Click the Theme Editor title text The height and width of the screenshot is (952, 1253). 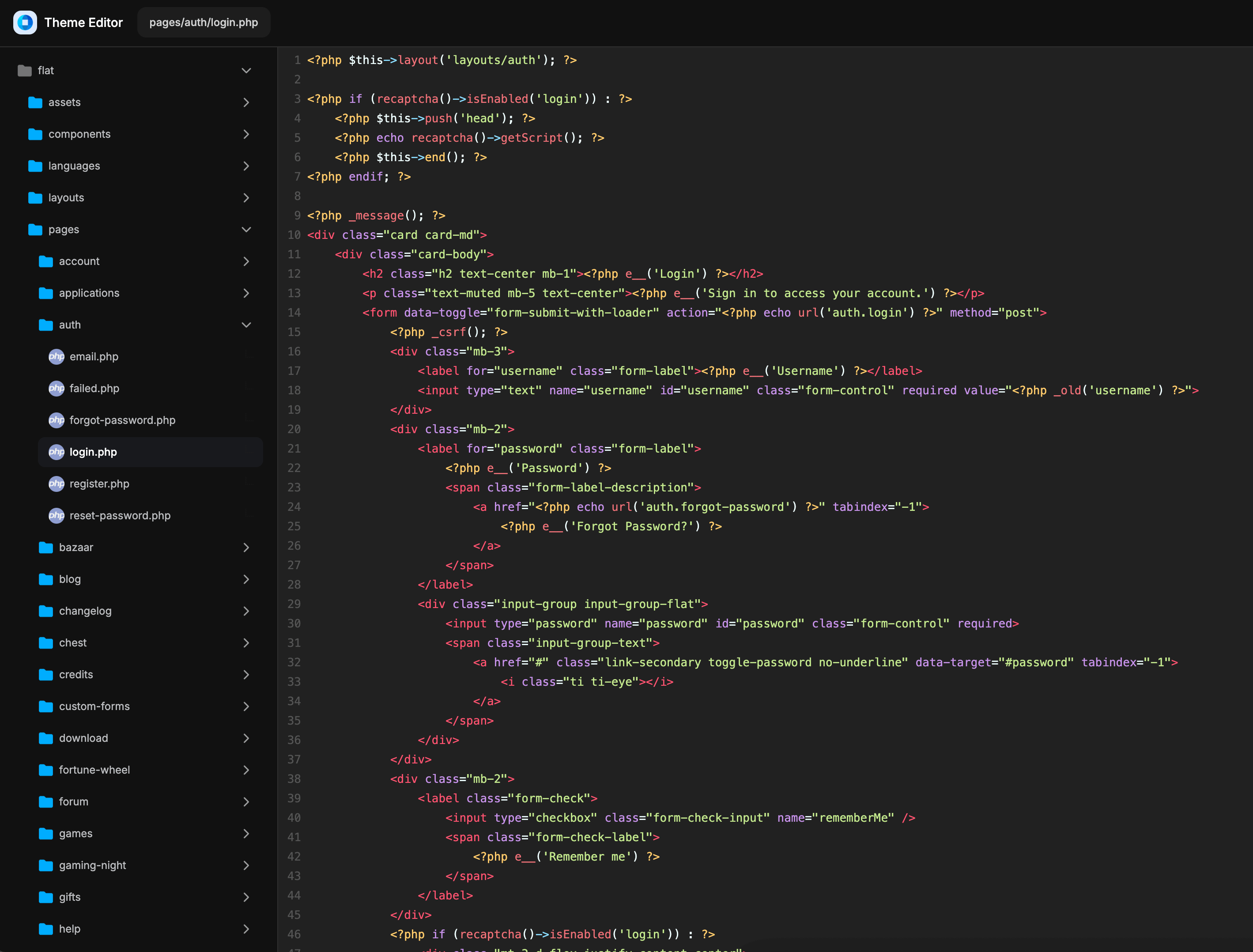point(83,23)
